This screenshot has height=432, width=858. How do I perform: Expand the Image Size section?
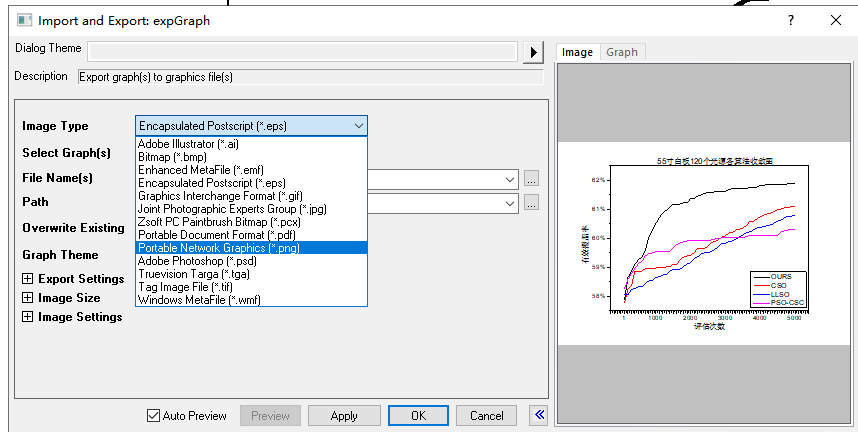[28, 298]
